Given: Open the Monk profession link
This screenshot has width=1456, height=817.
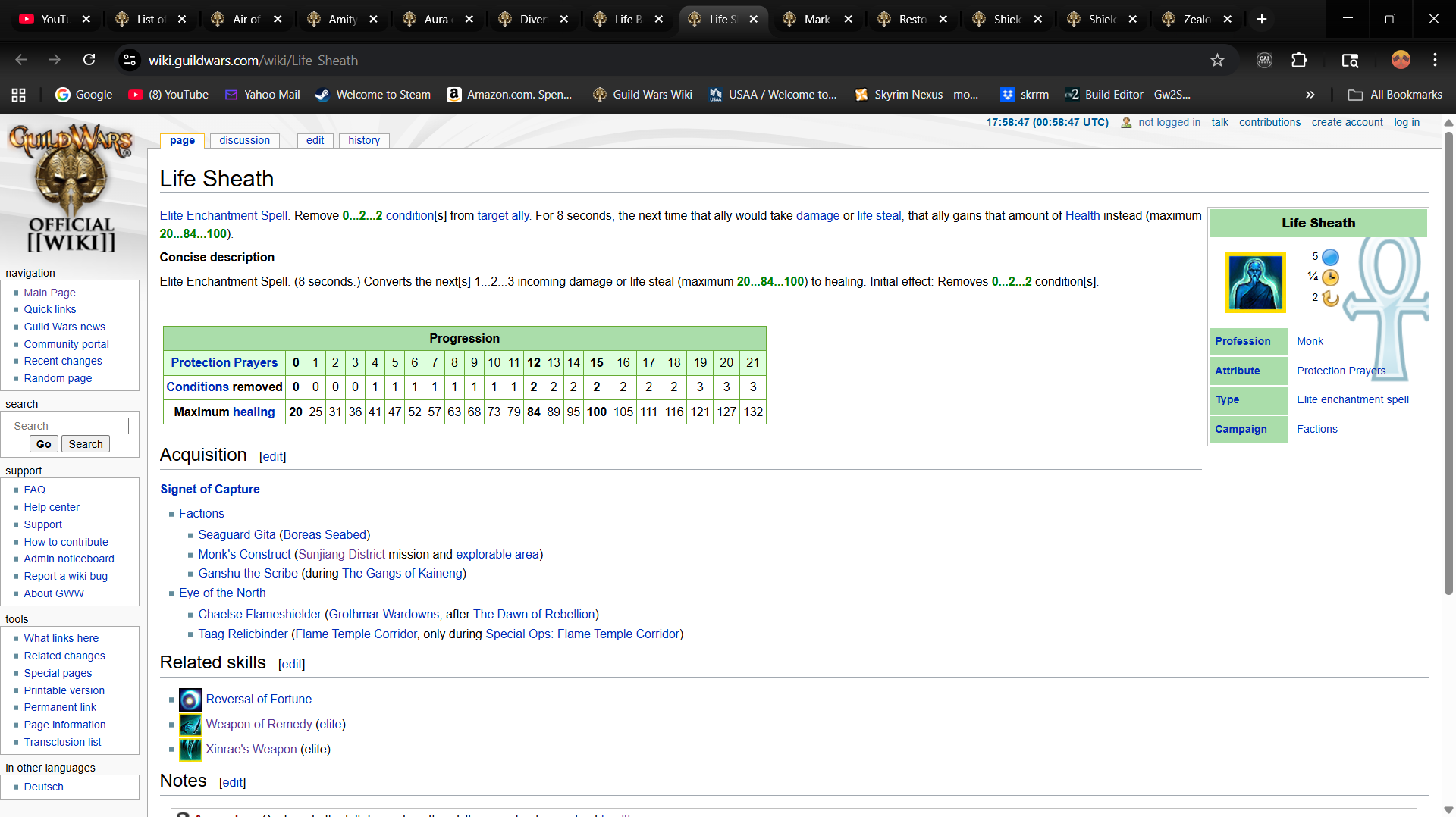Looking at the screenshot, I should pyautogui.click(x=1310, y=341).
